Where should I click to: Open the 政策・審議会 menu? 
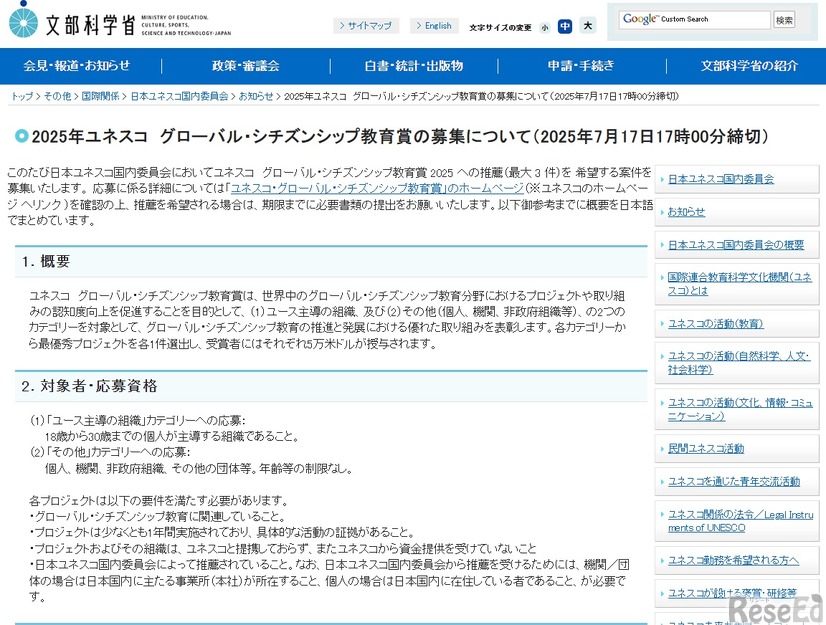click(x=245, y=66)
